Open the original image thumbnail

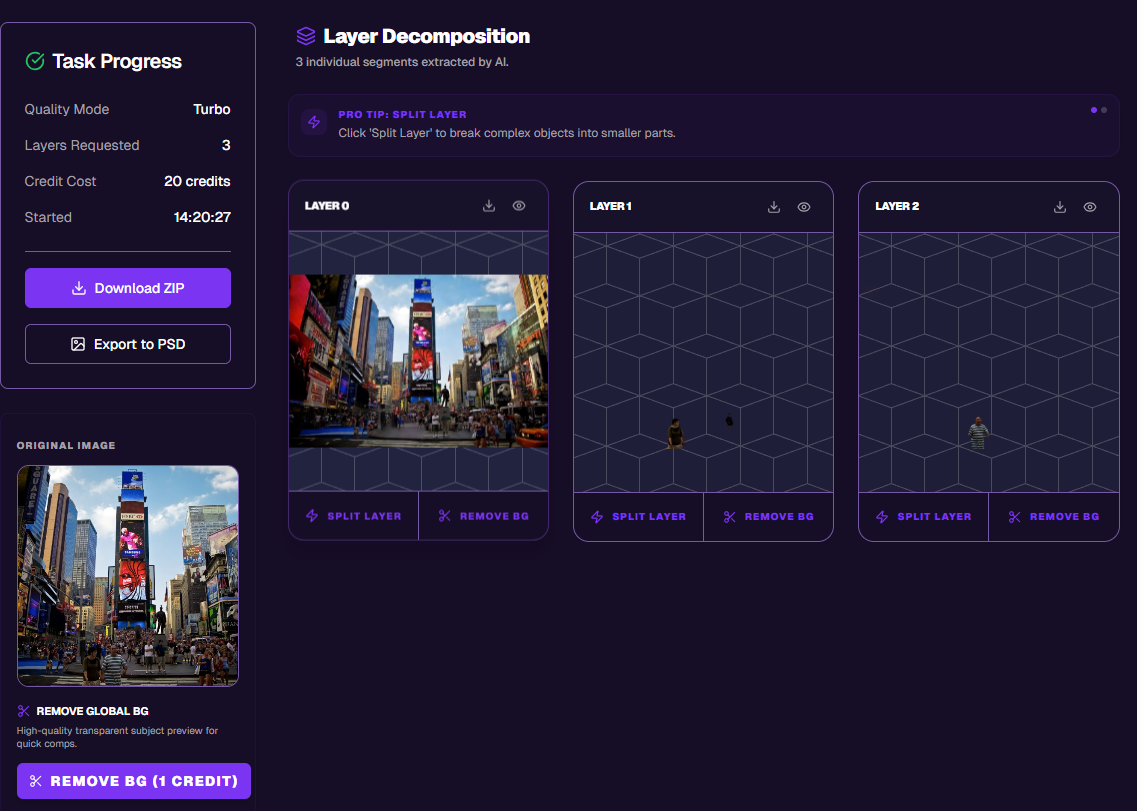click(x=128, y=576)
